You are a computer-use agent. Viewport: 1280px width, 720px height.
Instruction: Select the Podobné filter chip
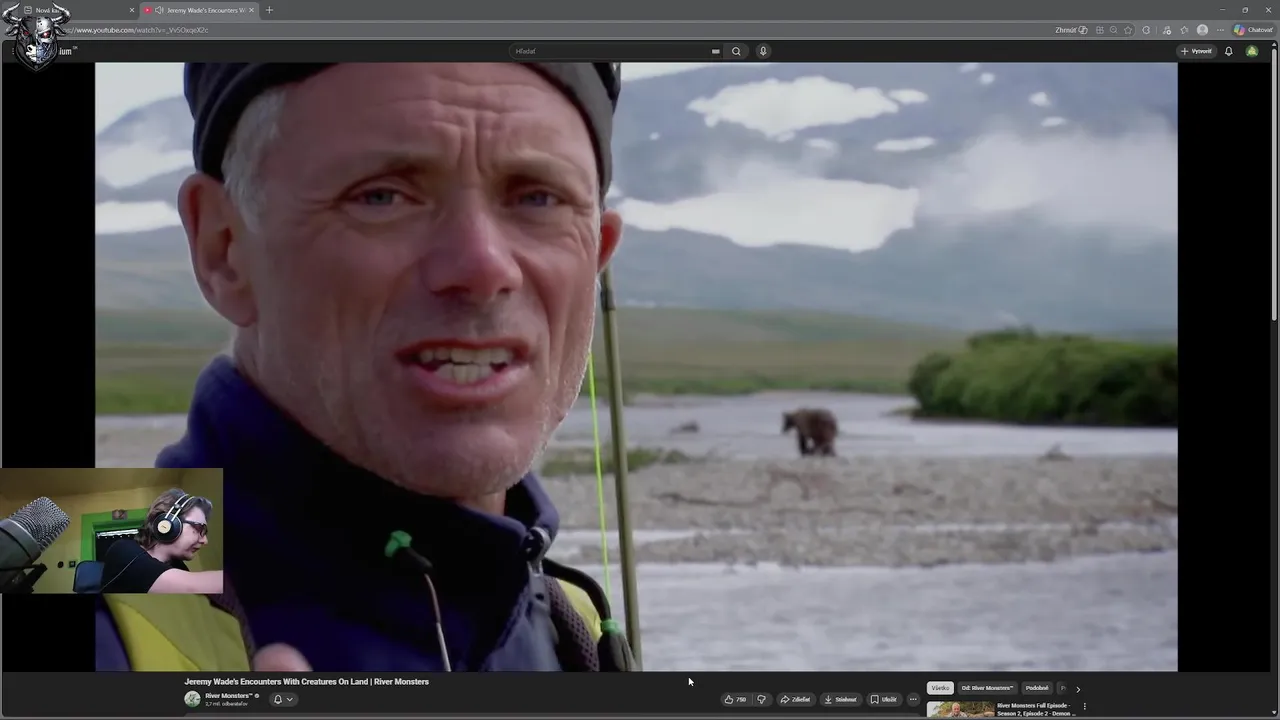coord(1037,688)
